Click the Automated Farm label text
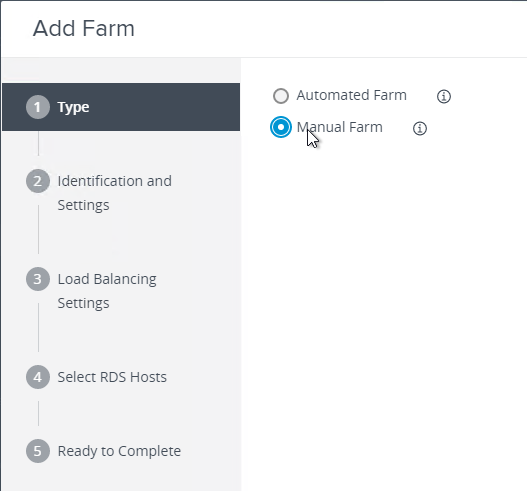This screenshot has height=491, width=527. point(351,95)
